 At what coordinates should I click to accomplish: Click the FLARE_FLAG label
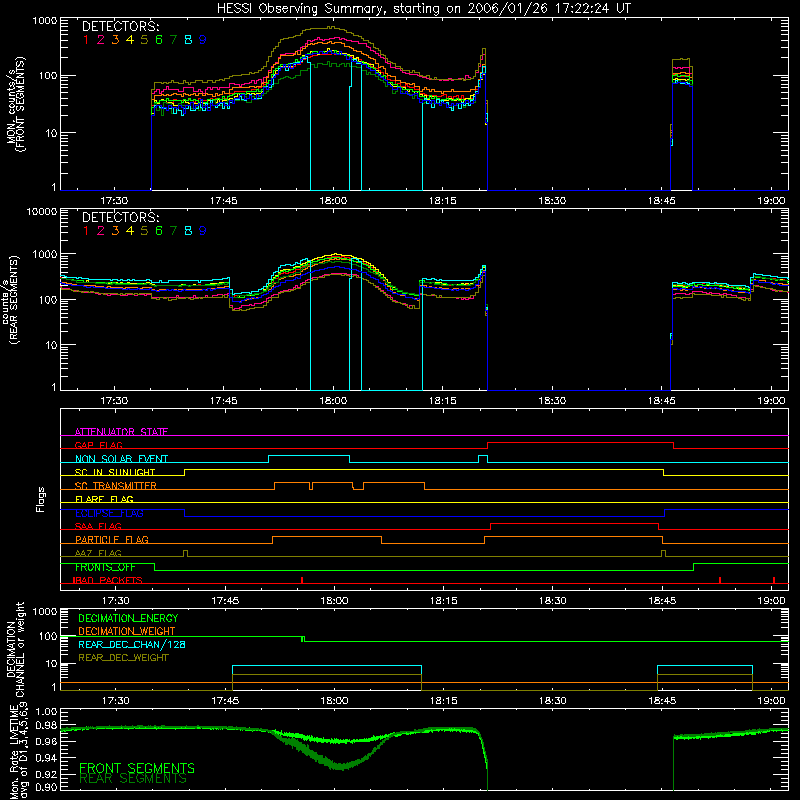(x=104, y=499)
